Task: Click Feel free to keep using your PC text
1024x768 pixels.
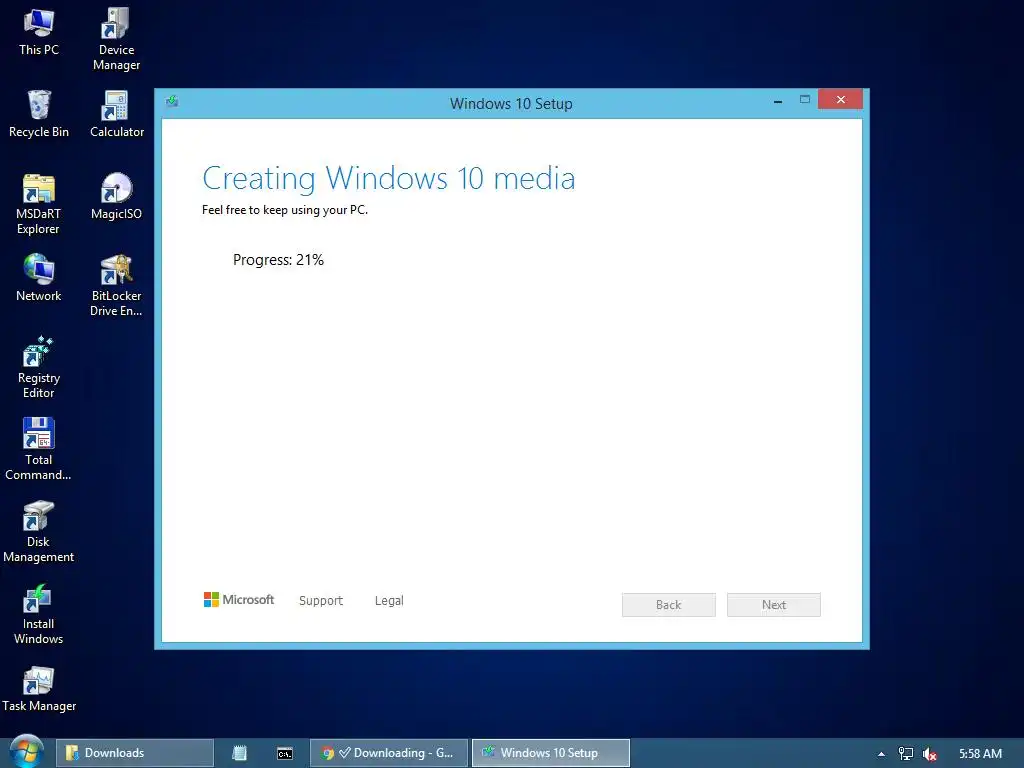Action: tap(285, 210)
